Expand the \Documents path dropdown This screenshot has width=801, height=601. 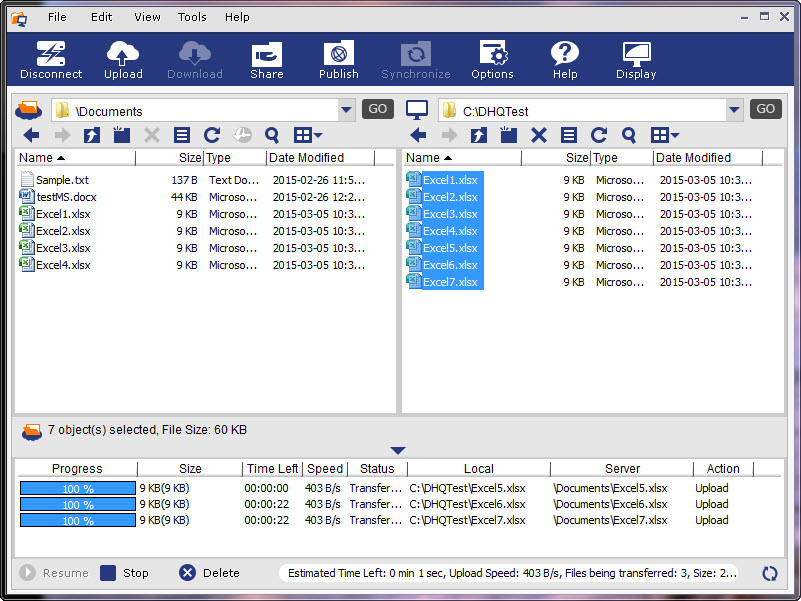(x=346, y=110)
